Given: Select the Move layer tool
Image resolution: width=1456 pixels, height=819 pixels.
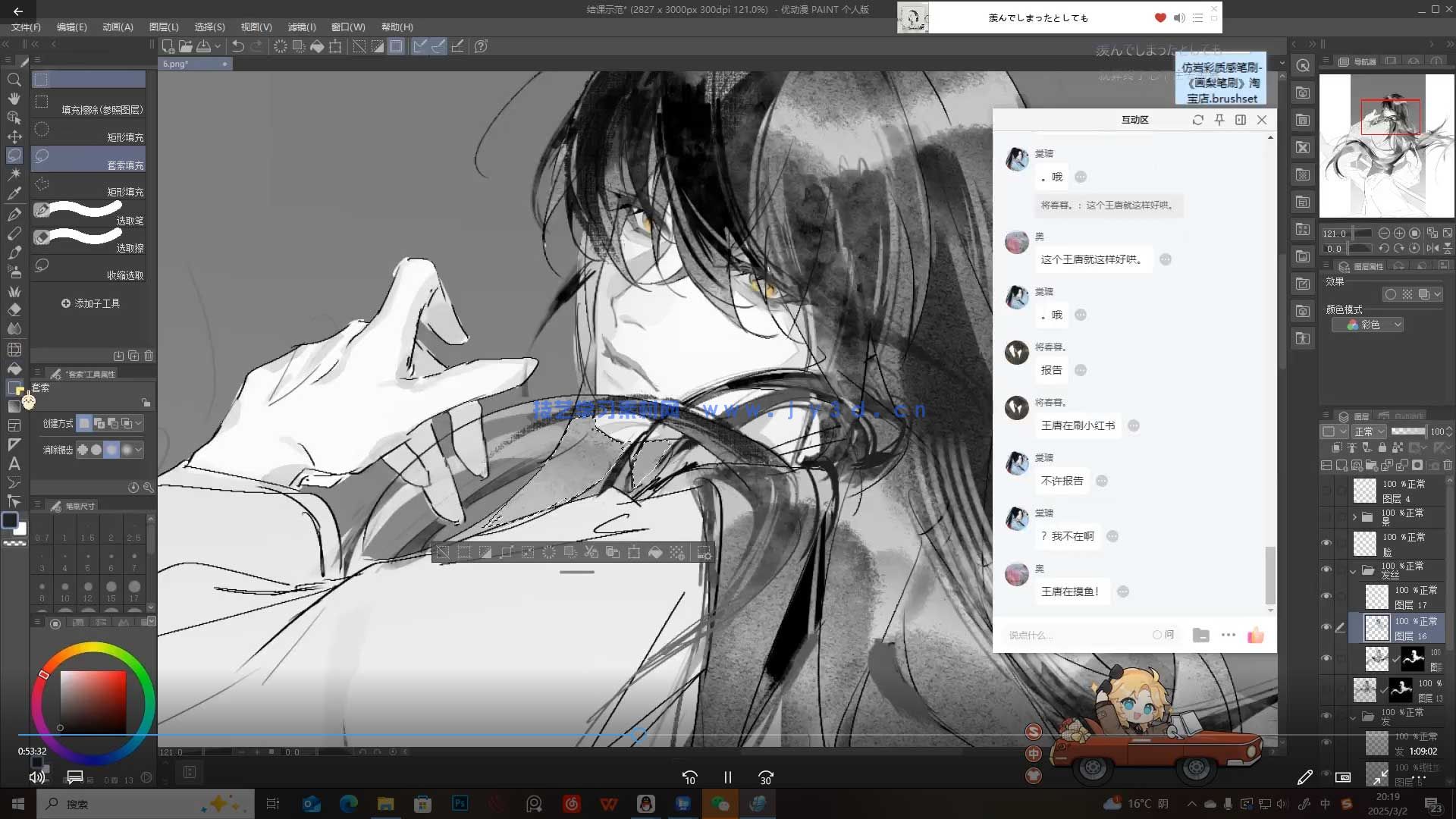Looking at the screenshot, I should pos(14,136).
